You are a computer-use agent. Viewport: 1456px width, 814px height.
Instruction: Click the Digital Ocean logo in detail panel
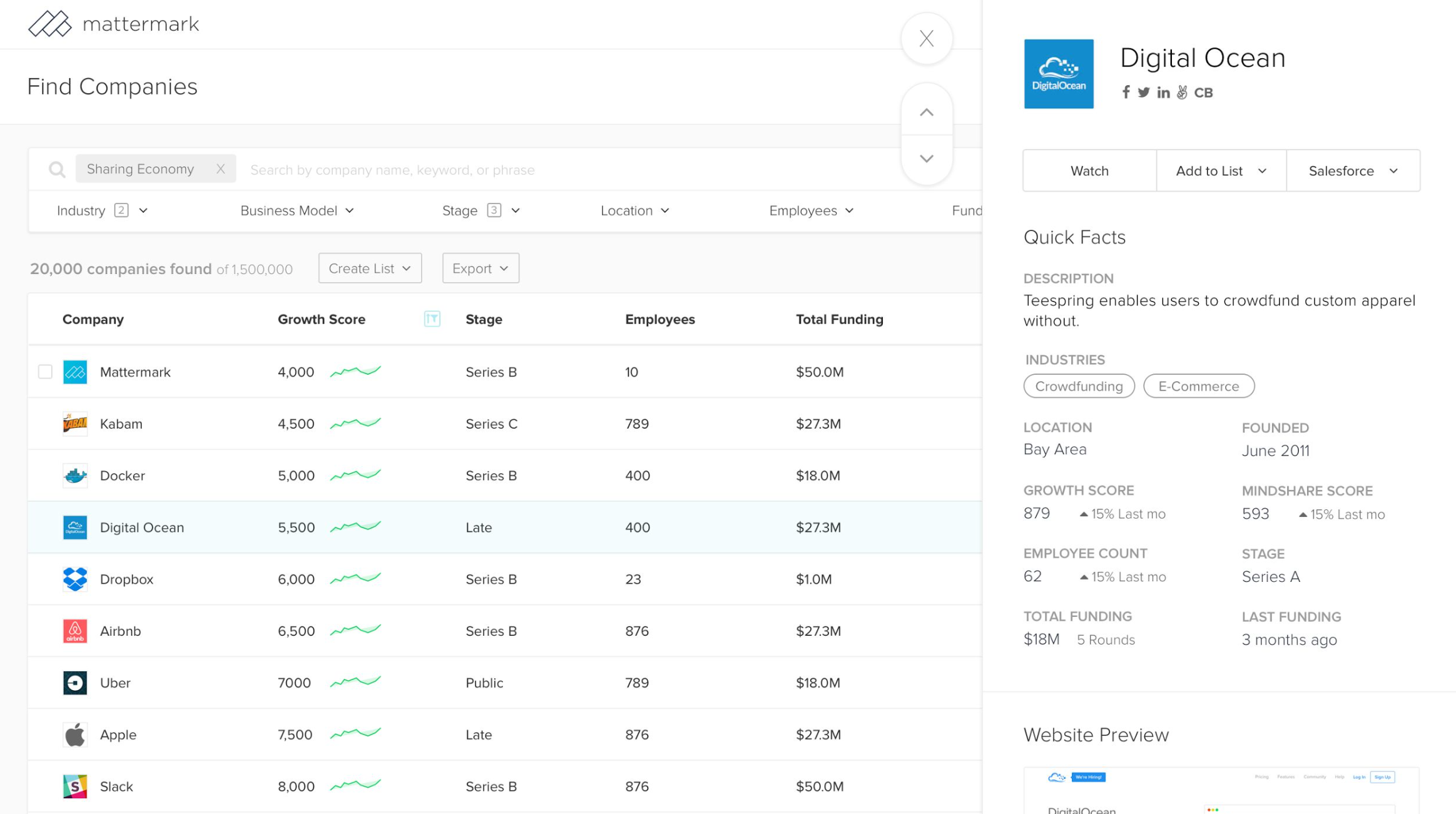click(x=1058, y=74)
